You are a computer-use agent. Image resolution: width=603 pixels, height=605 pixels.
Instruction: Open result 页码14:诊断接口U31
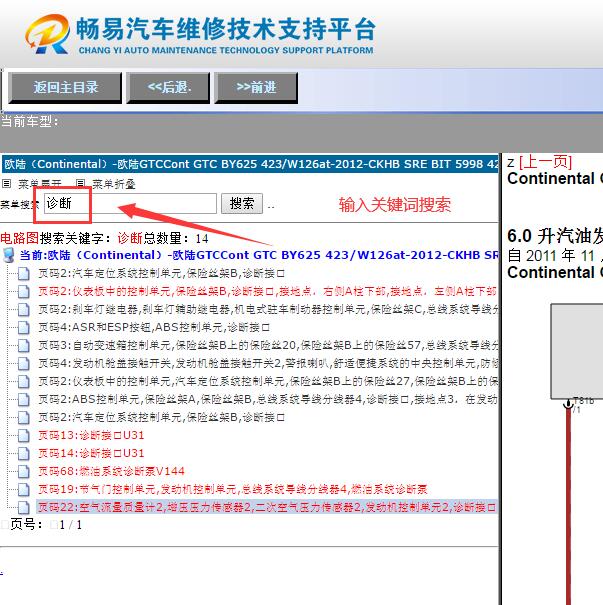(x=91, y=453)
